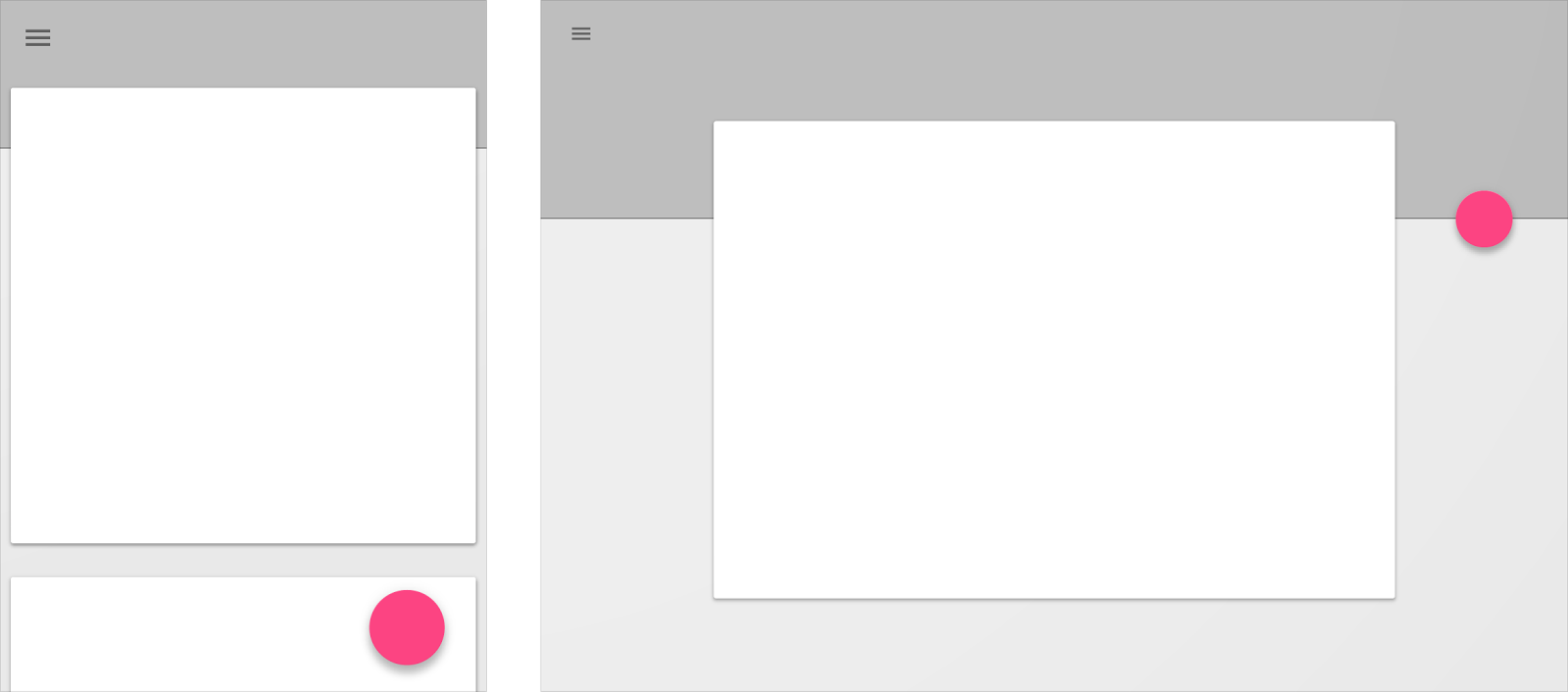Click the top edge of the mobile card overlapping app bar
The image size is (1568, 692).
tap(243, 90)
